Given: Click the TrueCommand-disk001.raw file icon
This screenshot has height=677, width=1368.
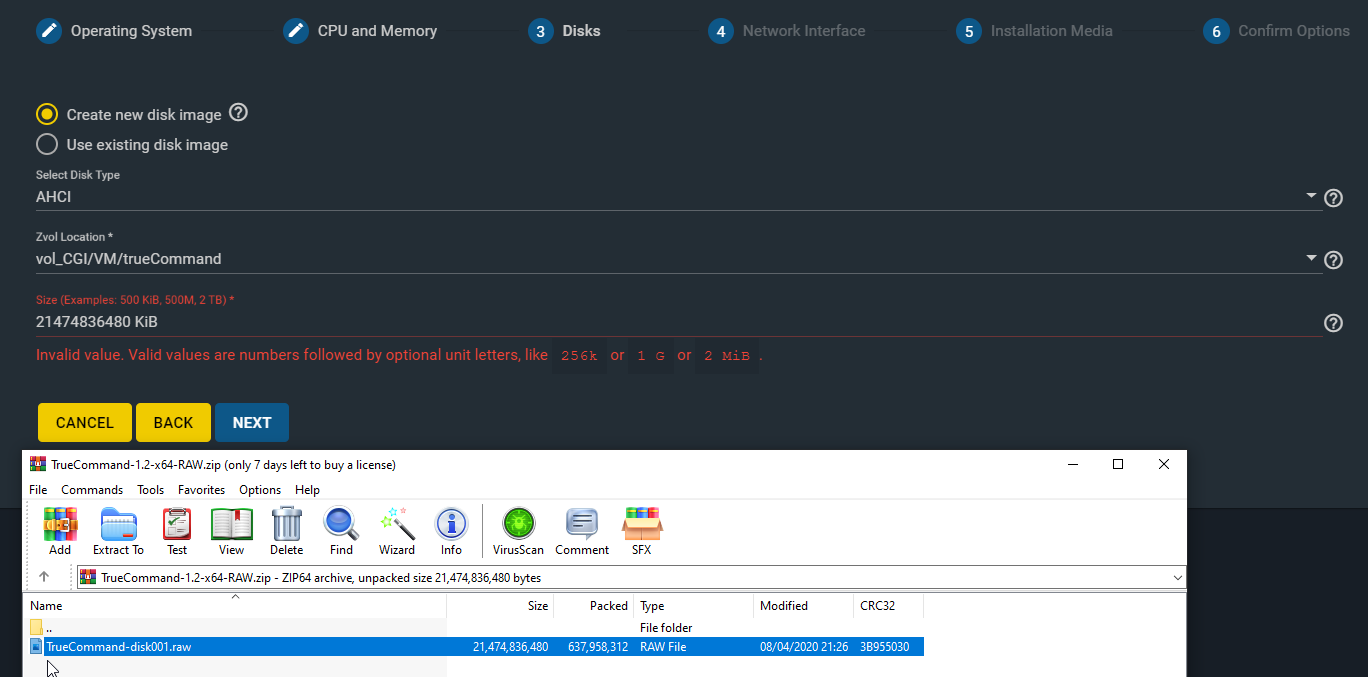Looking at the screenshot, I should click(x=37, y=647).
